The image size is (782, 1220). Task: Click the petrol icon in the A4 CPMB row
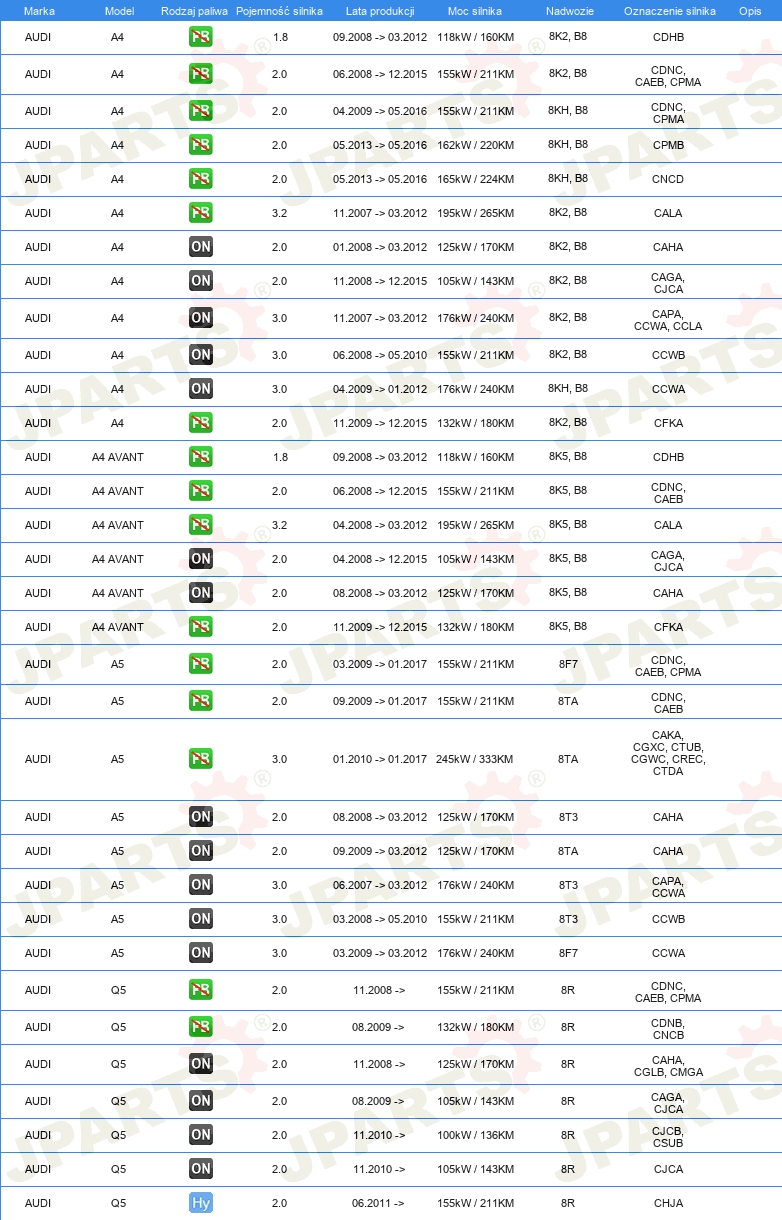coord(201,145)
